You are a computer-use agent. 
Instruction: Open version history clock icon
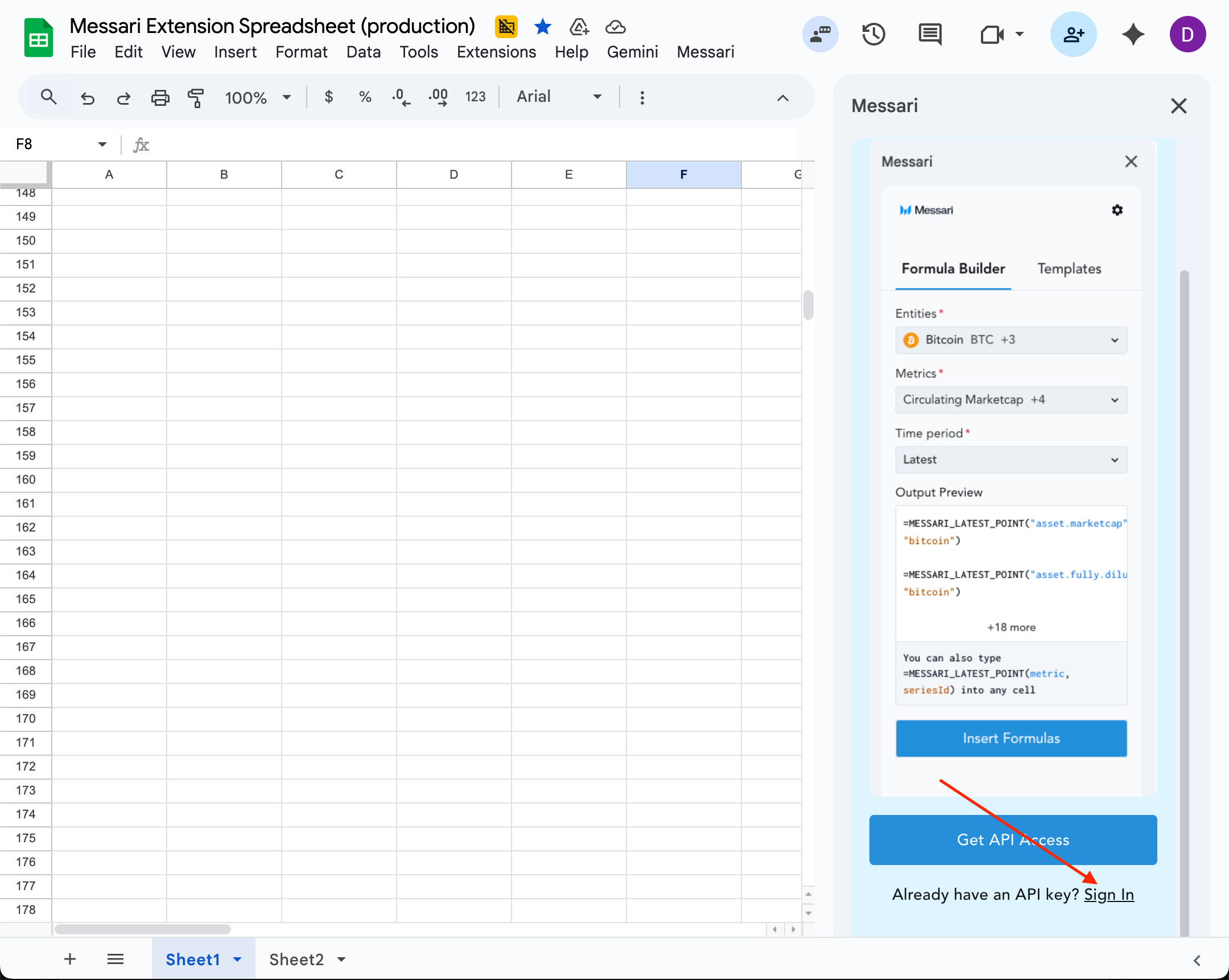873,34
